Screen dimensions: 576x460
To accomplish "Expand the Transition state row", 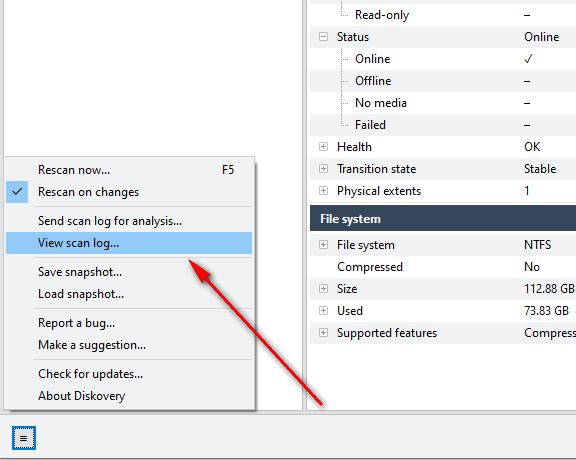I will tap(323, 169).
